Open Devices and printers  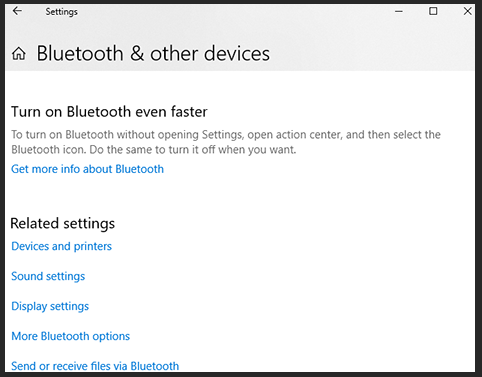coord(61,246)
